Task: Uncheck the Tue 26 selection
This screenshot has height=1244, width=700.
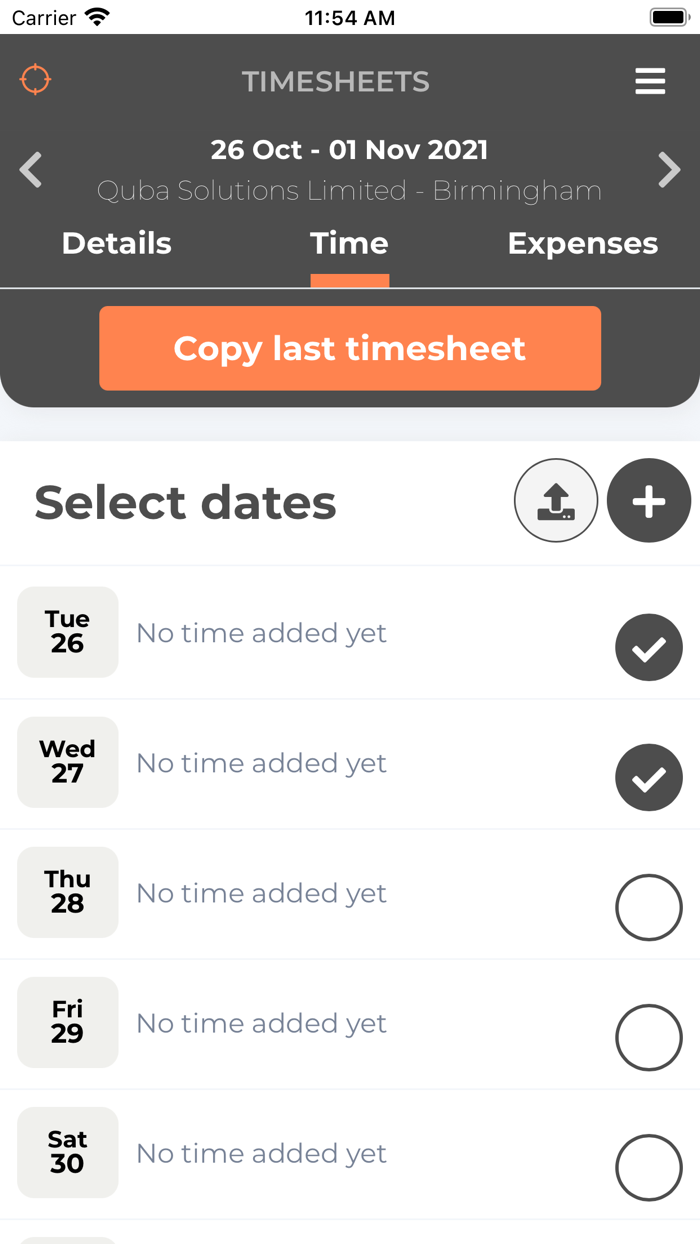Action: tap(648, 647)
